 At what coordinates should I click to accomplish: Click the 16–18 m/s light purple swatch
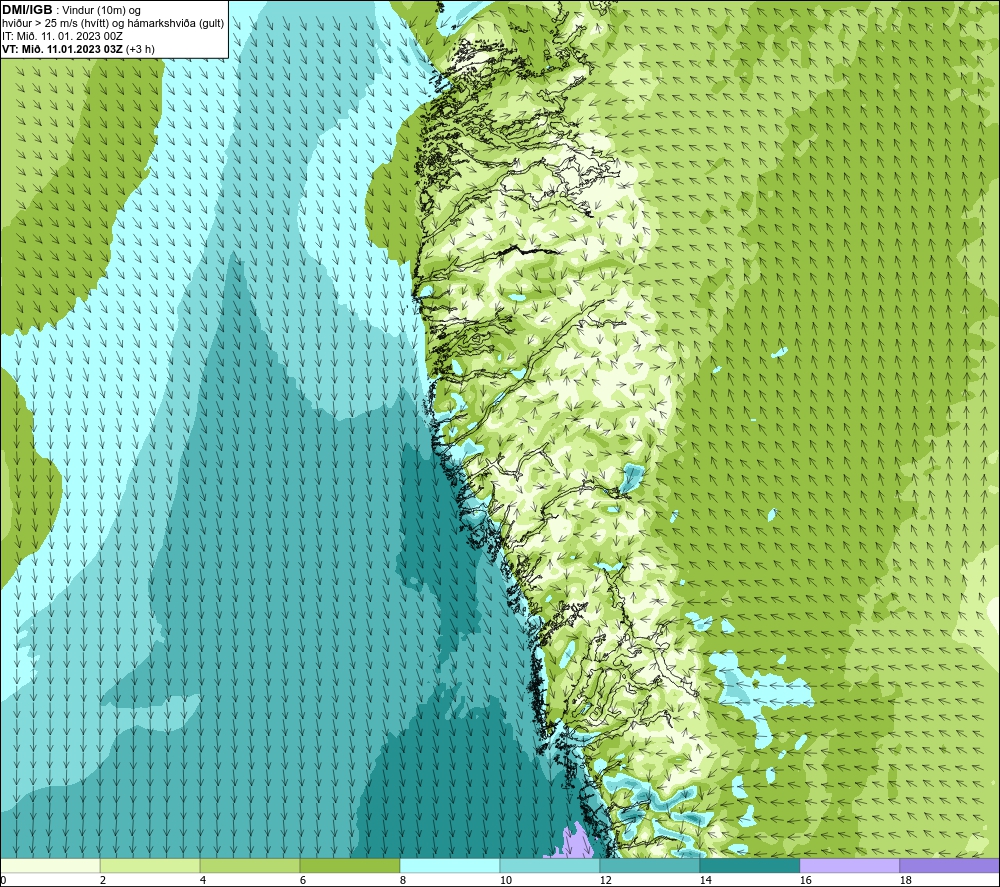pos(849,865)
